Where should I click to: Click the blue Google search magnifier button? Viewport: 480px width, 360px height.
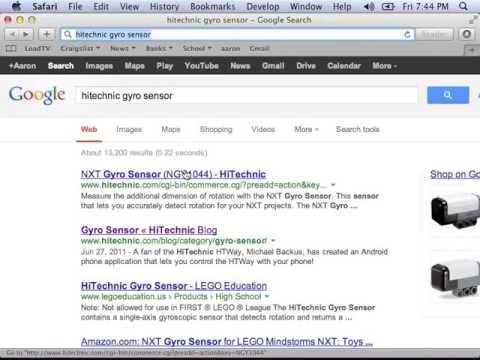(x=448, y=95)
